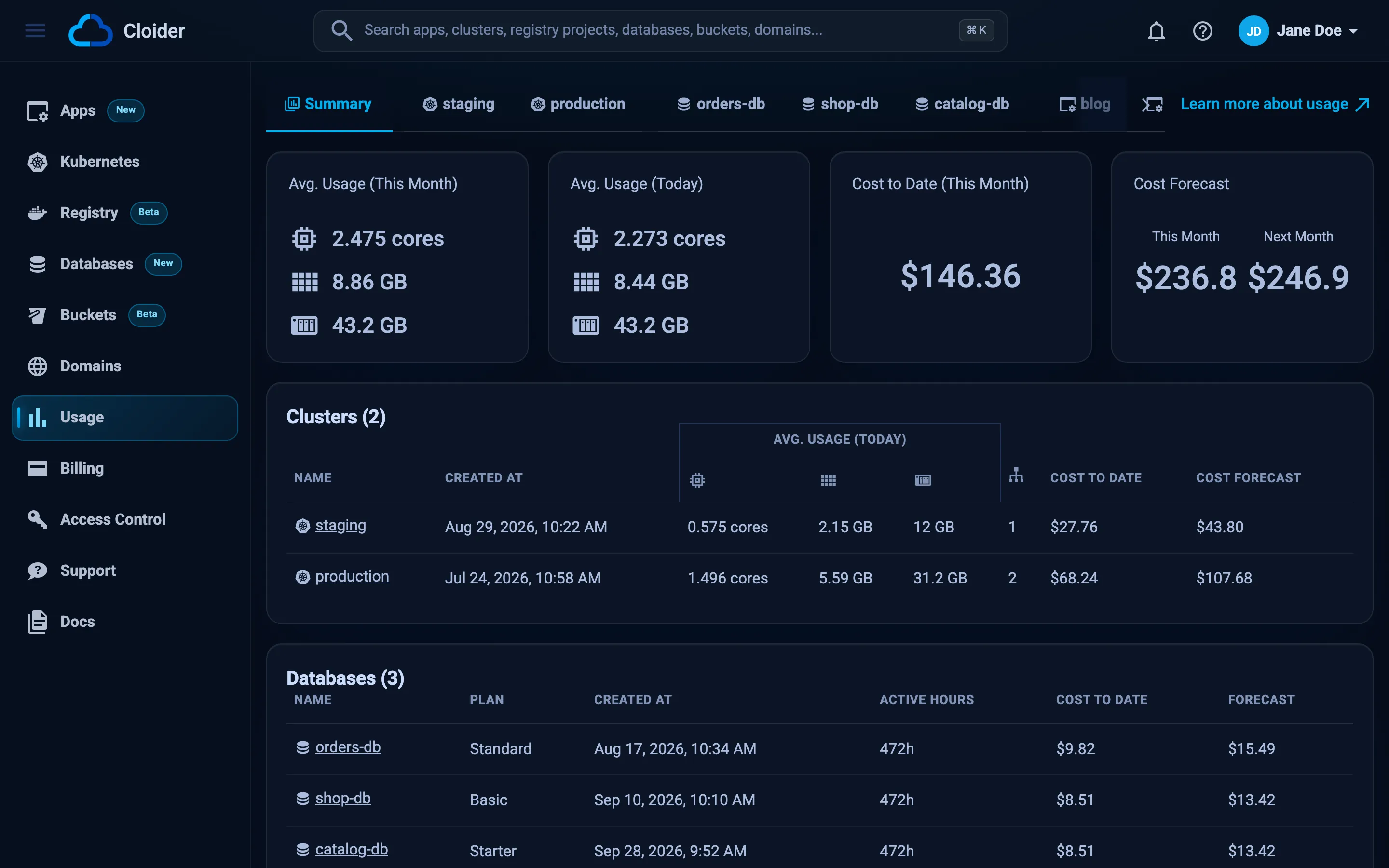Open the production cluster link
The height and width of the screenshot is (868, 1389).
tap(352, 576)
